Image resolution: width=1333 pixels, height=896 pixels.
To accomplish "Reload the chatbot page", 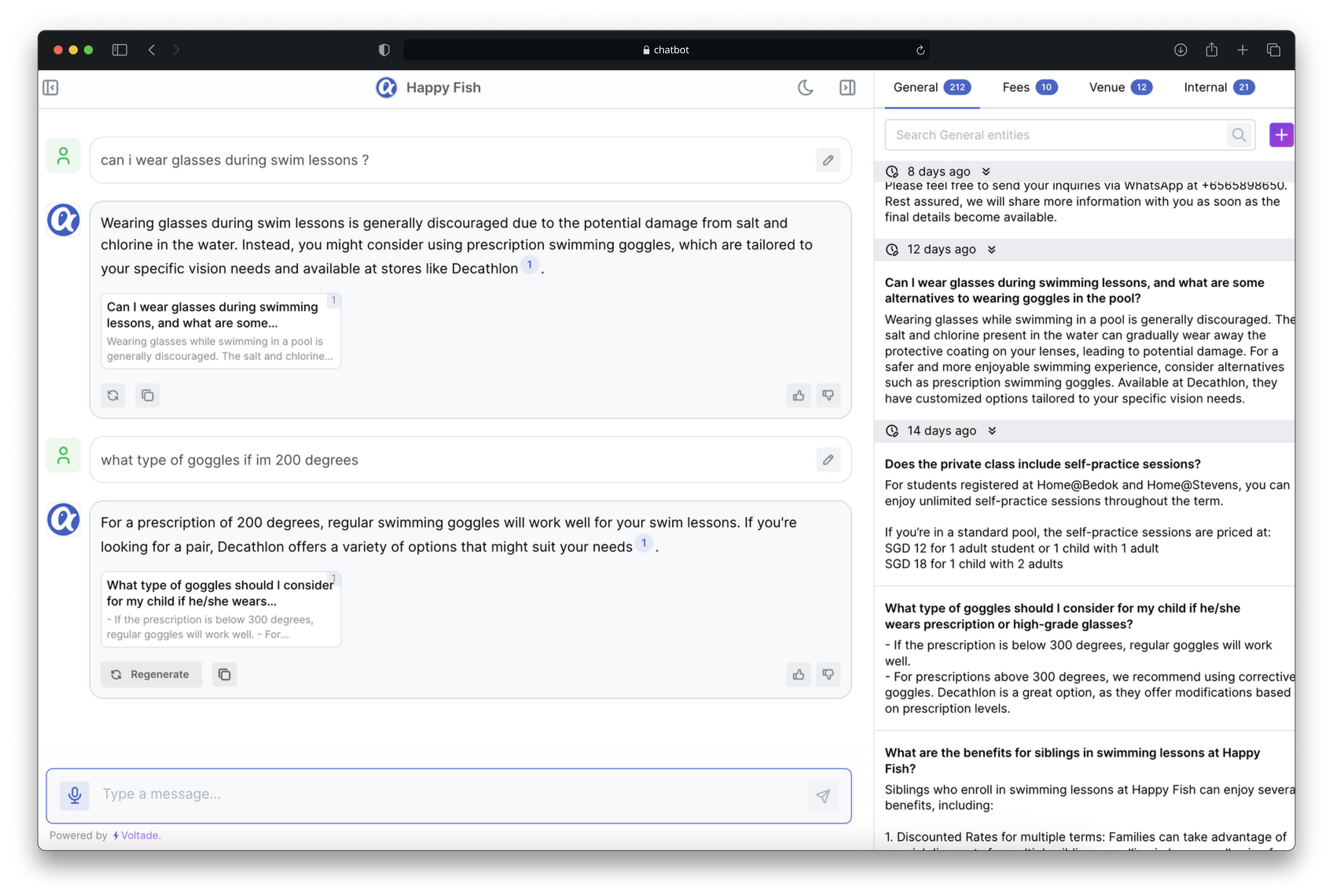I will [920, 50].
